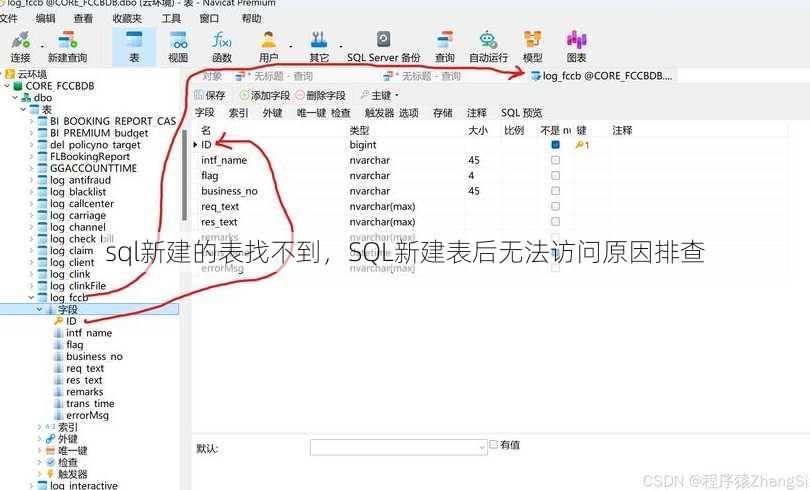
Task: Expand the 触发器 tree node
Action: 39,474
